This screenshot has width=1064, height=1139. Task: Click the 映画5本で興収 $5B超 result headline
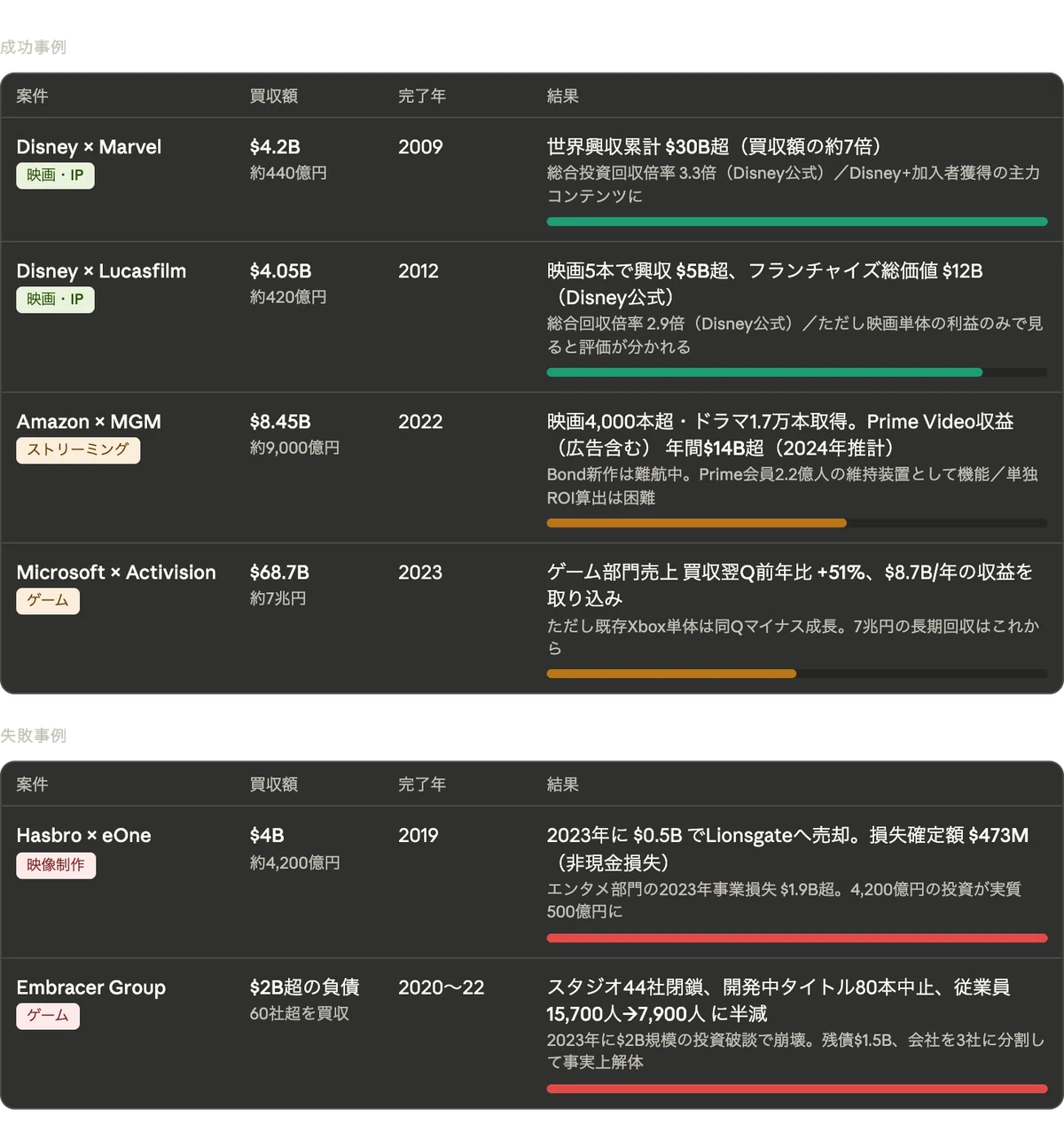[765, 285]
